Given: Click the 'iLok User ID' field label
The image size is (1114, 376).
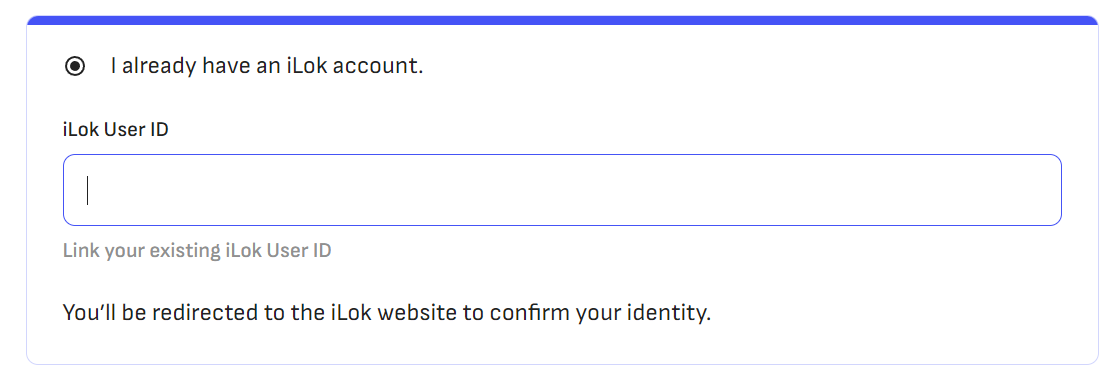Looking at the screenshot, I should coord(116,130).
